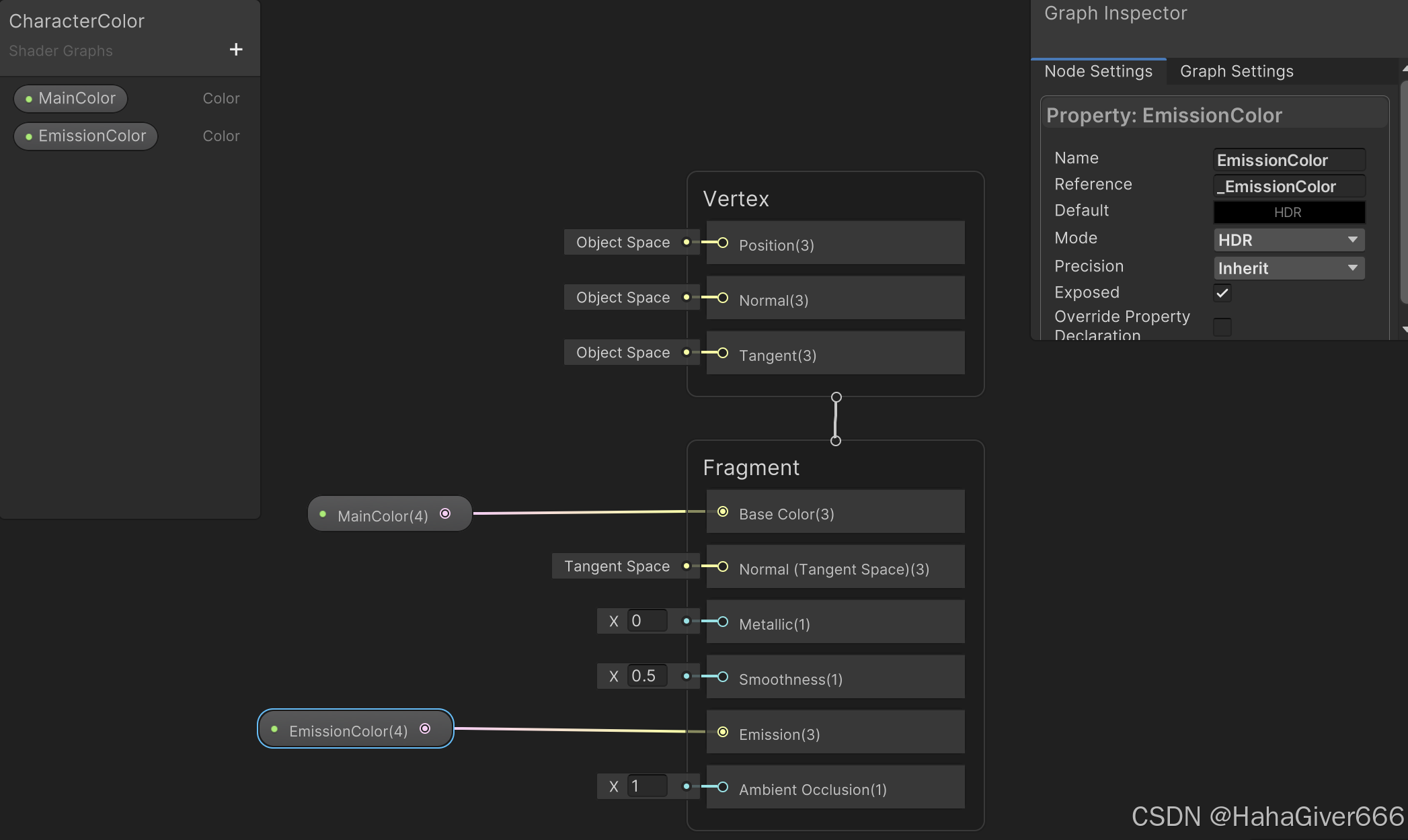This screenshot has width=1408, height=840.
Task: Click the Vertex Position input port
Action: pos(723,243)
